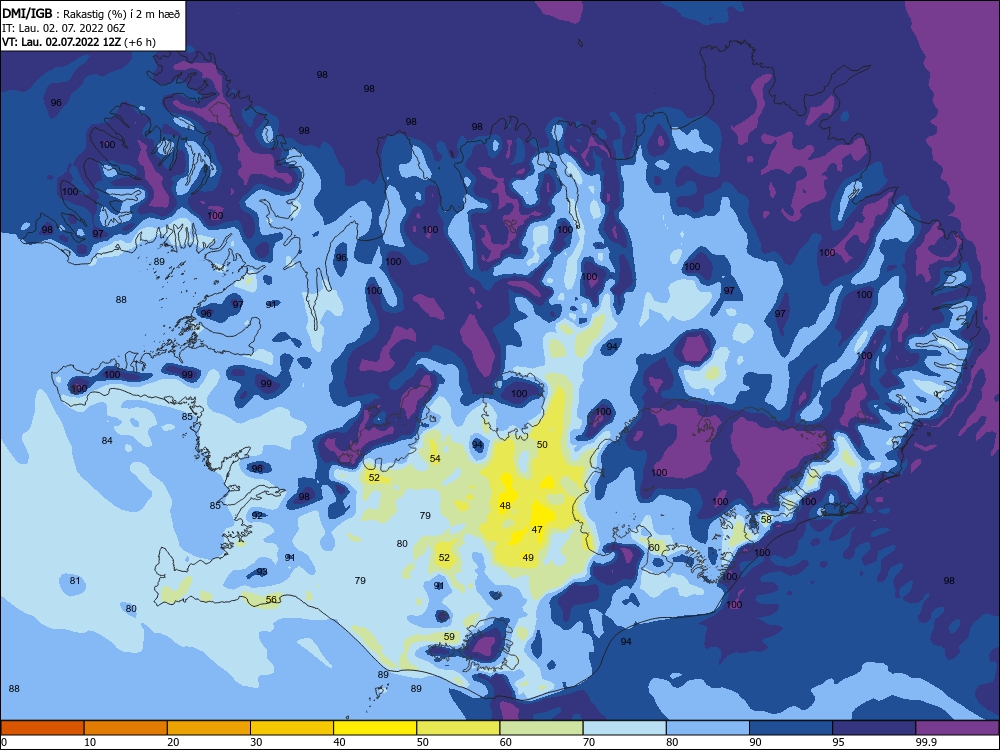The width and height of the screenshot is (1000, 750).
Task: Click the humidity value 47 on map
Action: tap(537, 529)
